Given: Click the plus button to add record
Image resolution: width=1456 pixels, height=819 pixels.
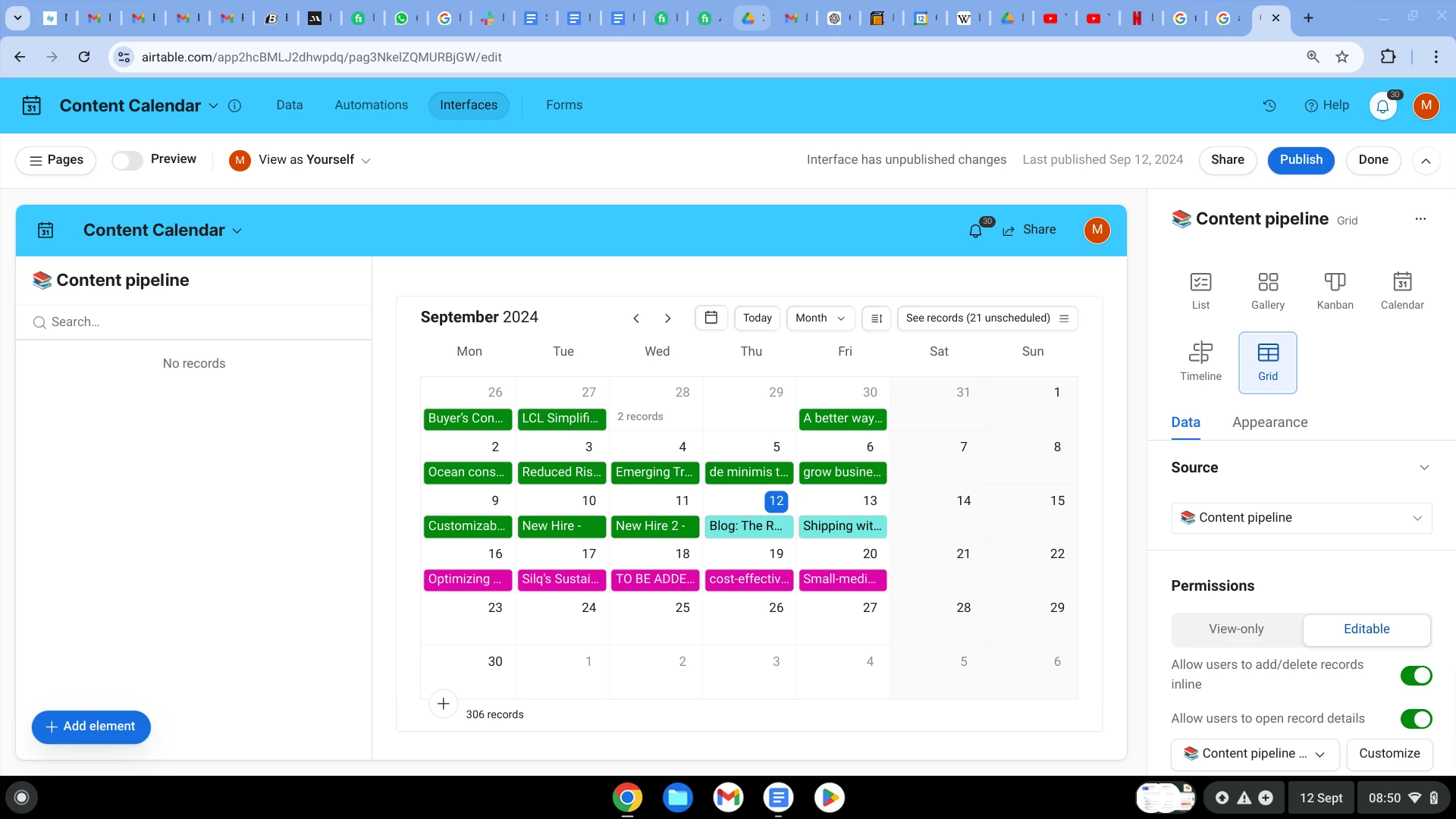Looking at the screenshot, I should [x=443, y=704].
